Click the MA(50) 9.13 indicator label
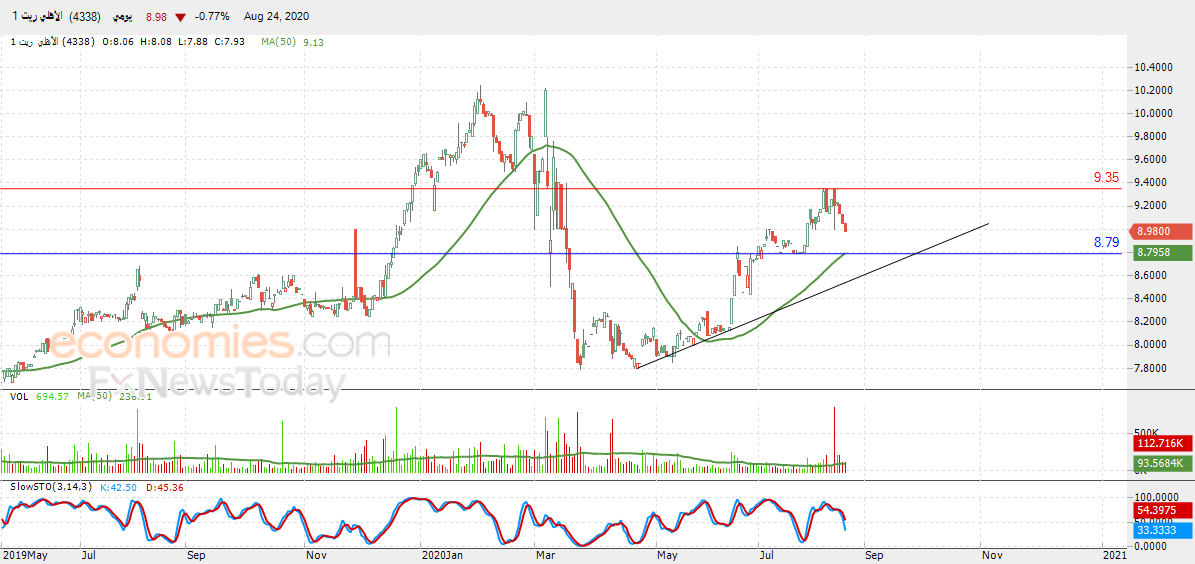This screenshot has height=564, width=1195. [292, 43]
